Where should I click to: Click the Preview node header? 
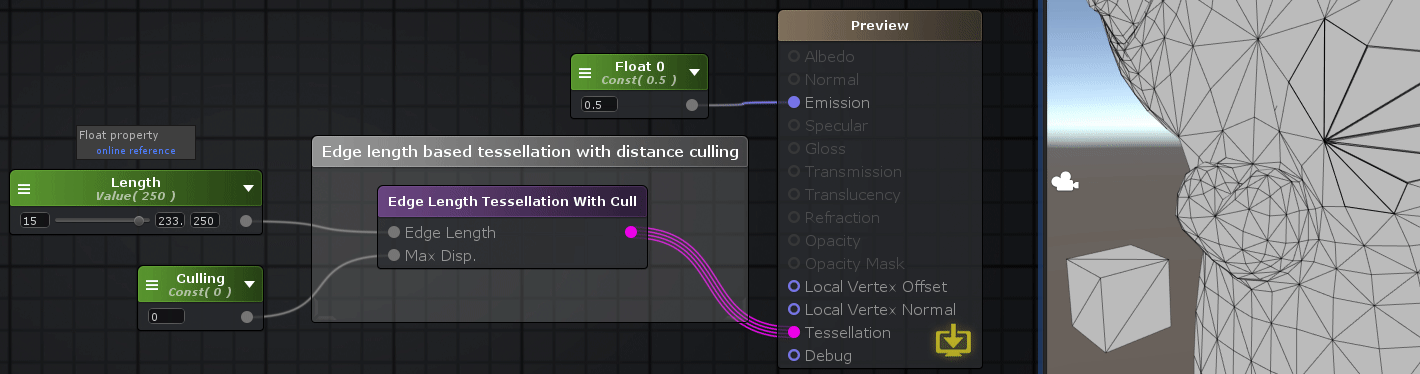point(880,26)
